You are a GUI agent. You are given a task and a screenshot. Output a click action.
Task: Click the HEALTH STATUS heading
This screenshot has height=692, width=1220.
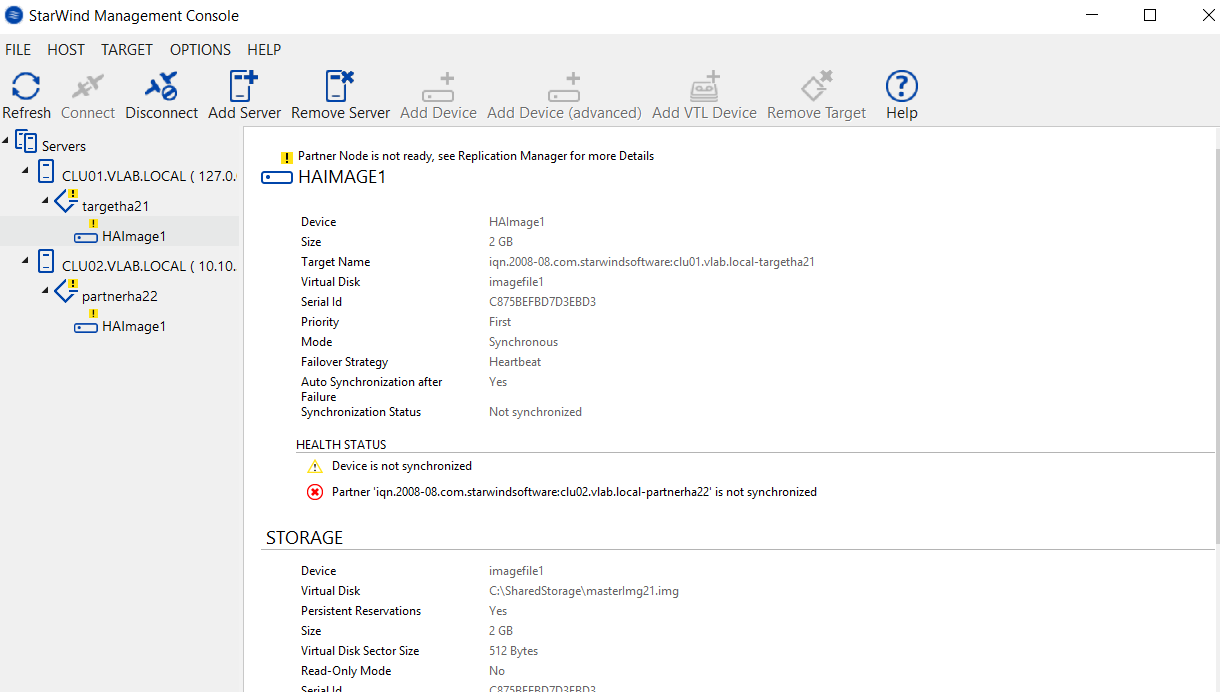point(341,444)
